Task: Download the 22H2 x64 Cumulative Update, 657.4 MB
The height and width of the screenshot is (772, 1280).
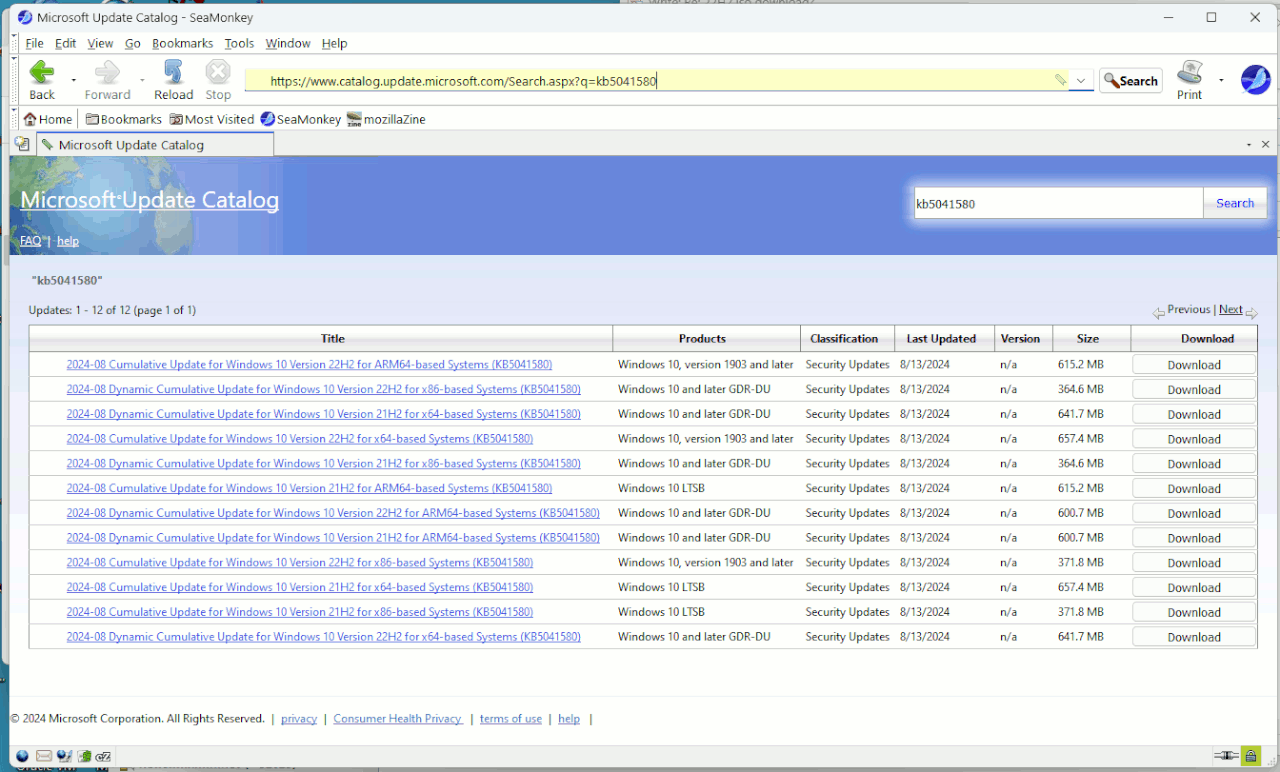Action: 1194,439
